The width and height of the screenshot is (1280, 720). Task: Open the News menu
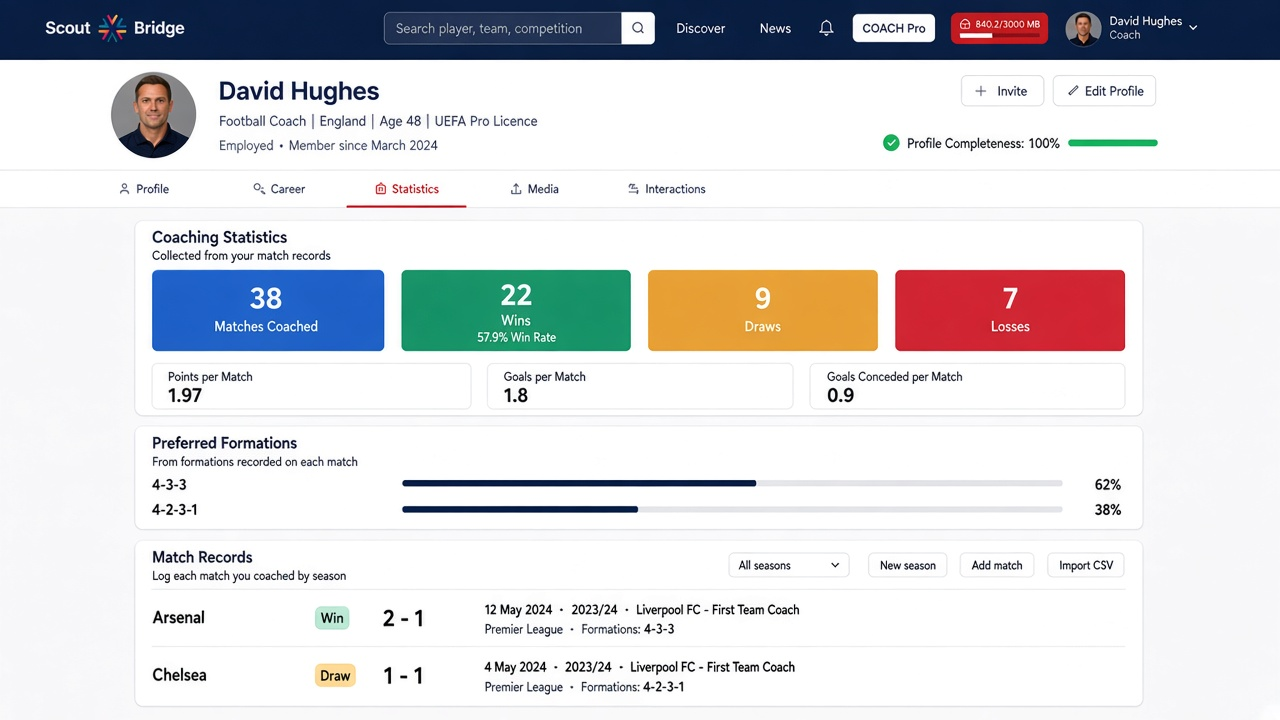click(775, 28)
